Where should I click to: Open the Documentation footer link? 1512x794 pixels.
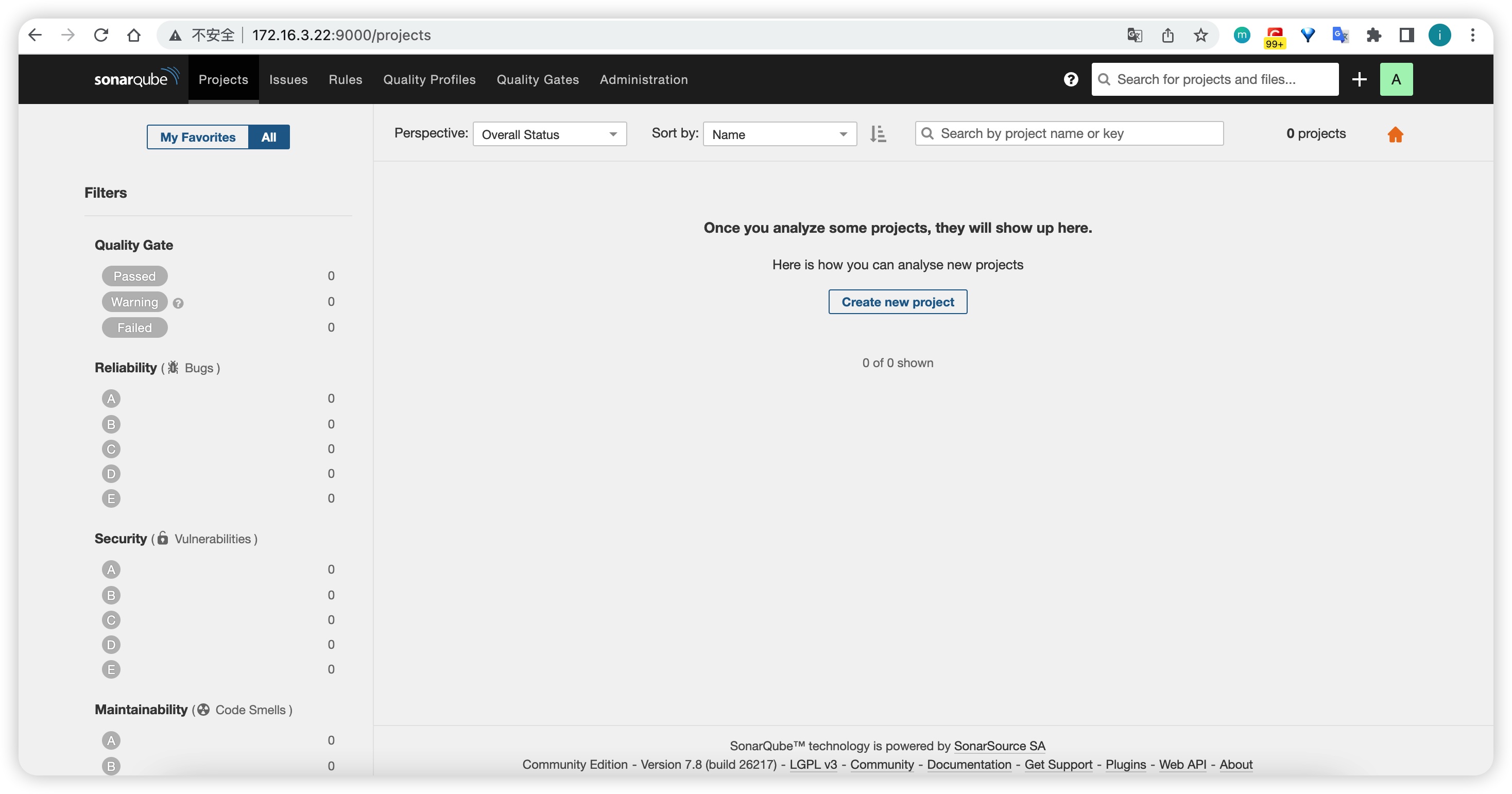tap(969, 764)
